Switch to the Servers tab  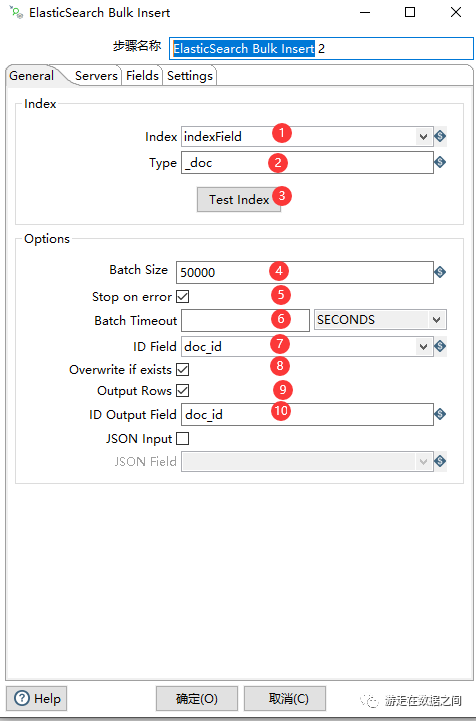pos(96,76)
